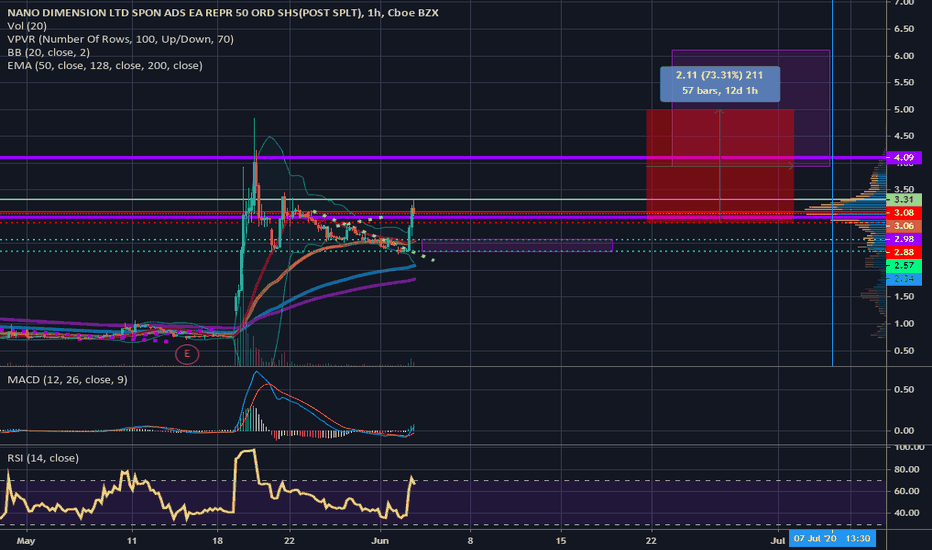
Task: Click the red 2.88 price label
Action: point(904,252)
